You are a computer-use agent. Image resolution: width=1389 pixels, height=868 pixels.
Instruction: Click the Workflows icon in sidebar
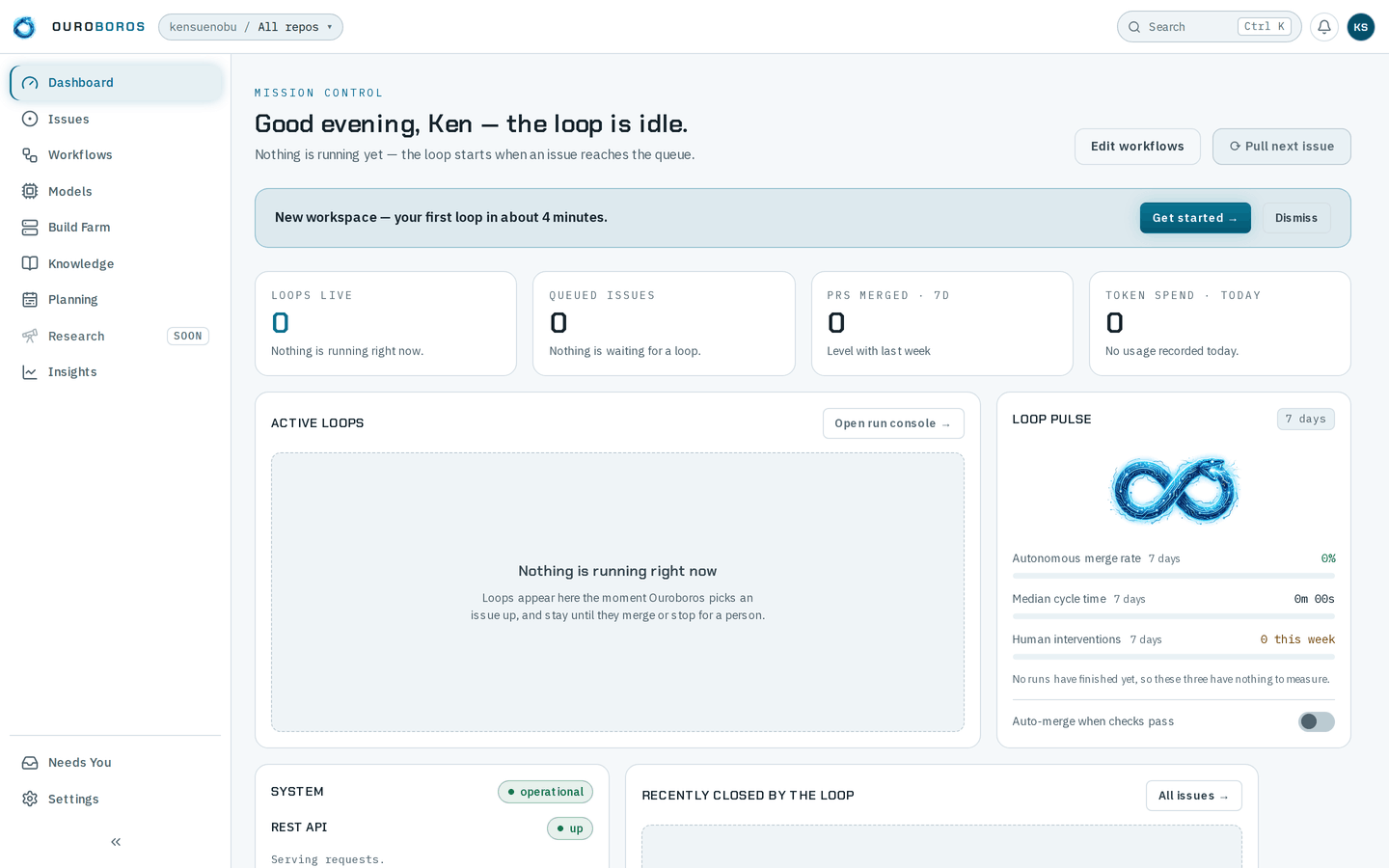[x=30, y=155]
